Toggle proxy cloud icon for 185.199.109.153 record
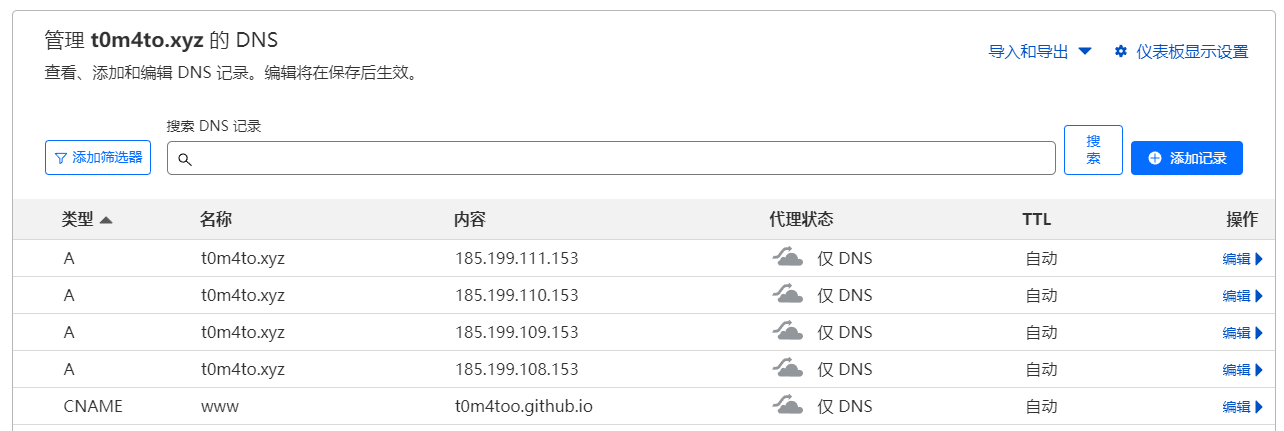Screen dimensions: 1284x431 [x=788, y=332]
